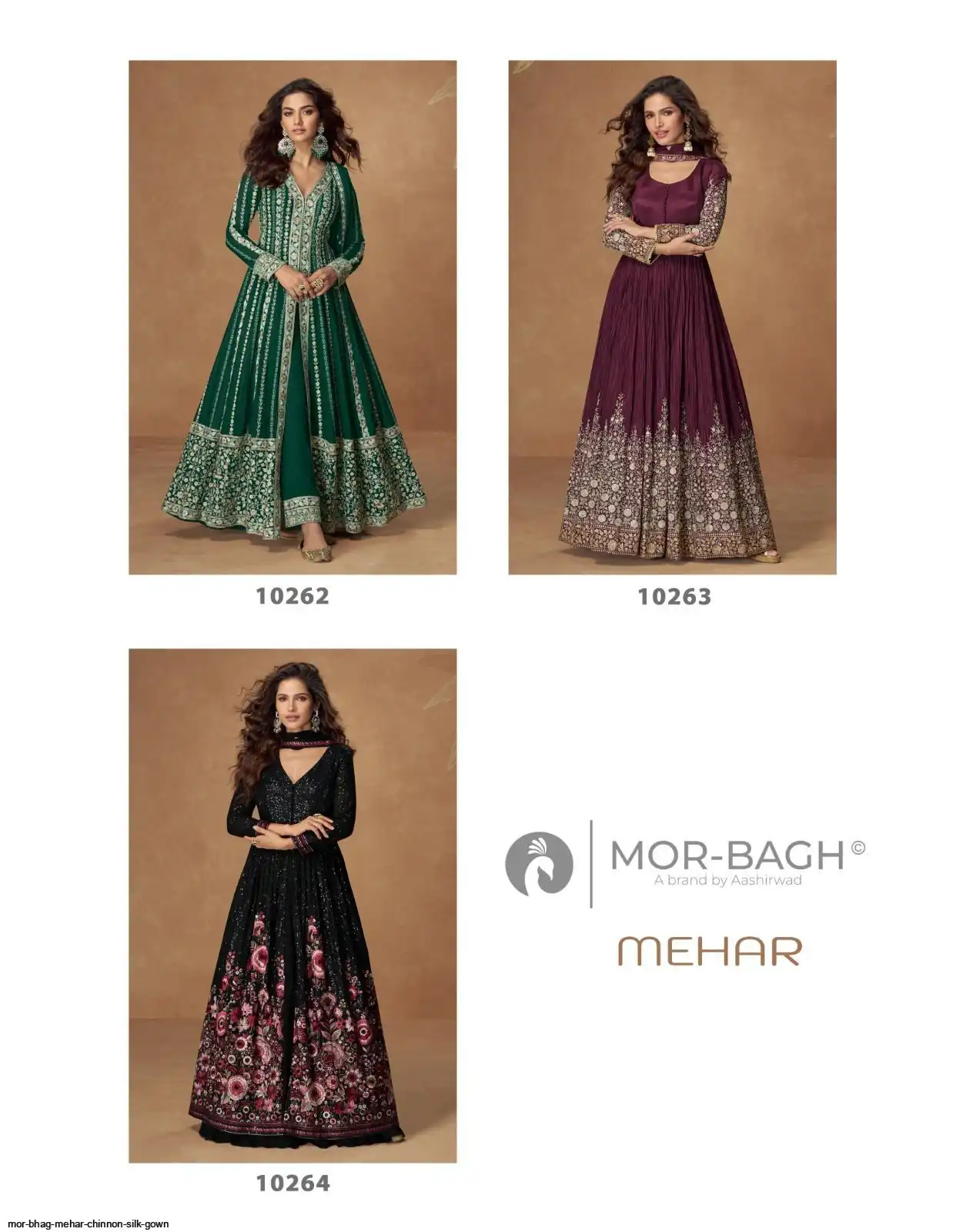Open the maroon gown 10263 image

[x=672, y=317]
